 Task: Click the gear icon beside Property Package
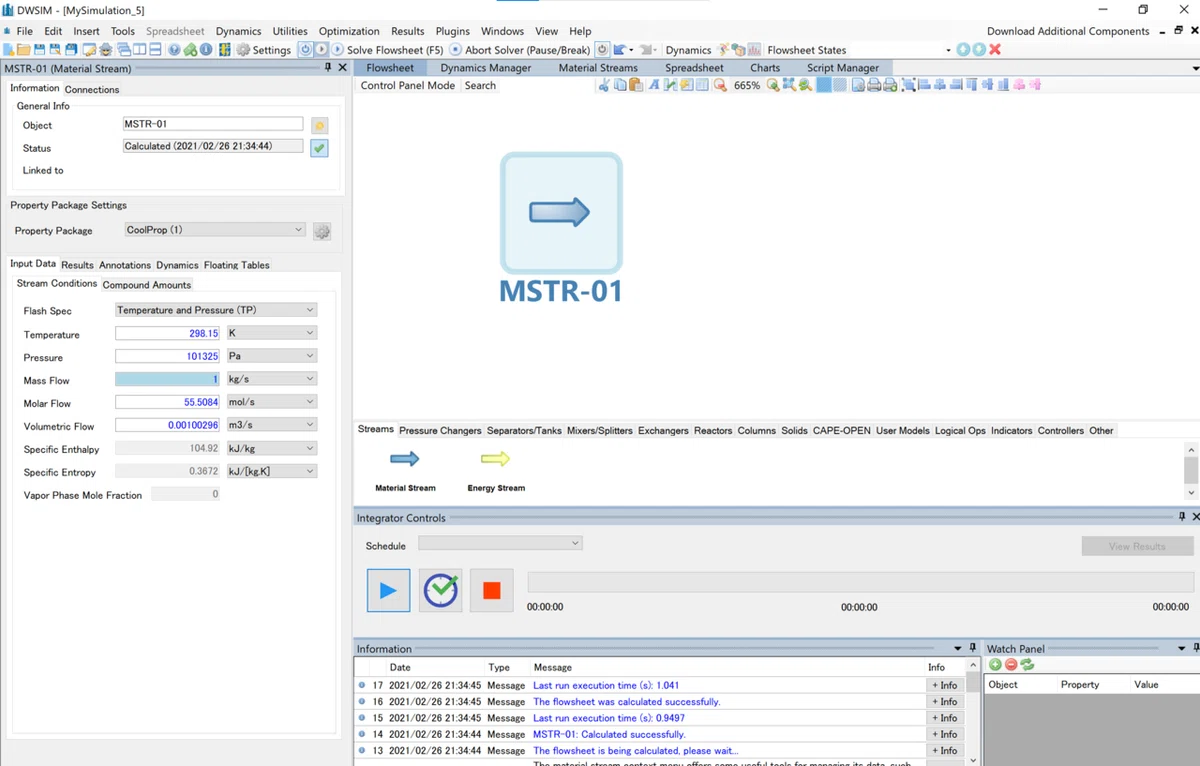[x=322, y=232]
